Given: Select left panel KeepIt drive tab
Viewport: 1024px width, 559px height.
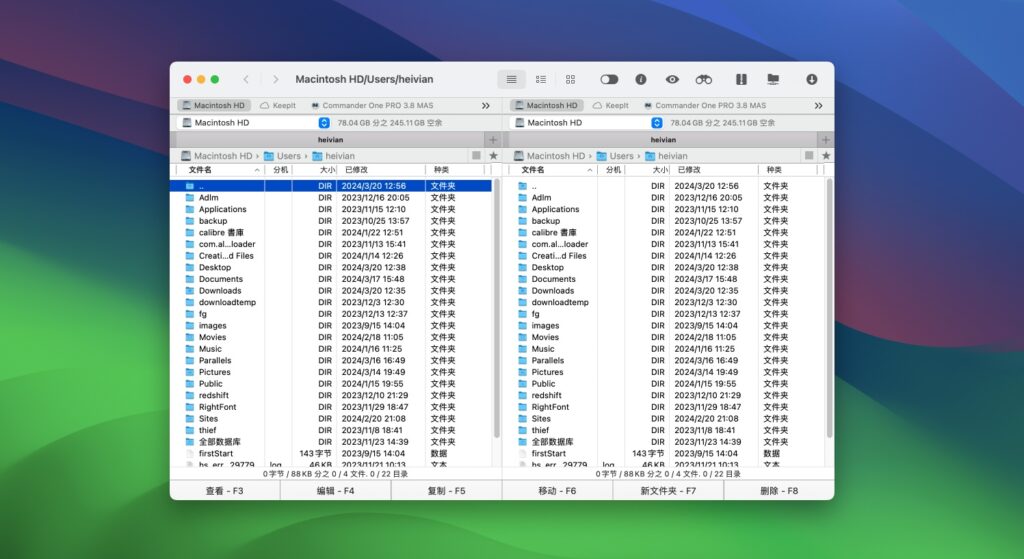Looking at the screenshot, I should 278,105.
